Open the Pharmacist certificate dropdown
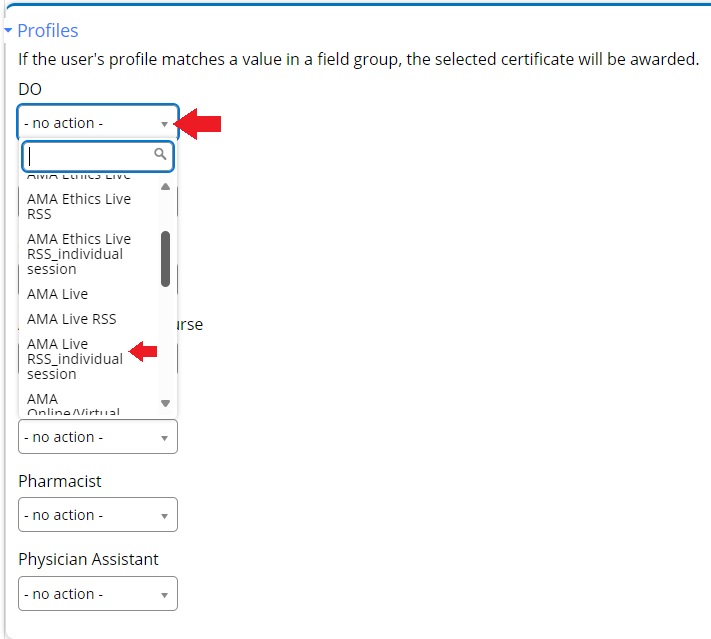The width and height of the screenshot is (711, 639). coord(97,515)
